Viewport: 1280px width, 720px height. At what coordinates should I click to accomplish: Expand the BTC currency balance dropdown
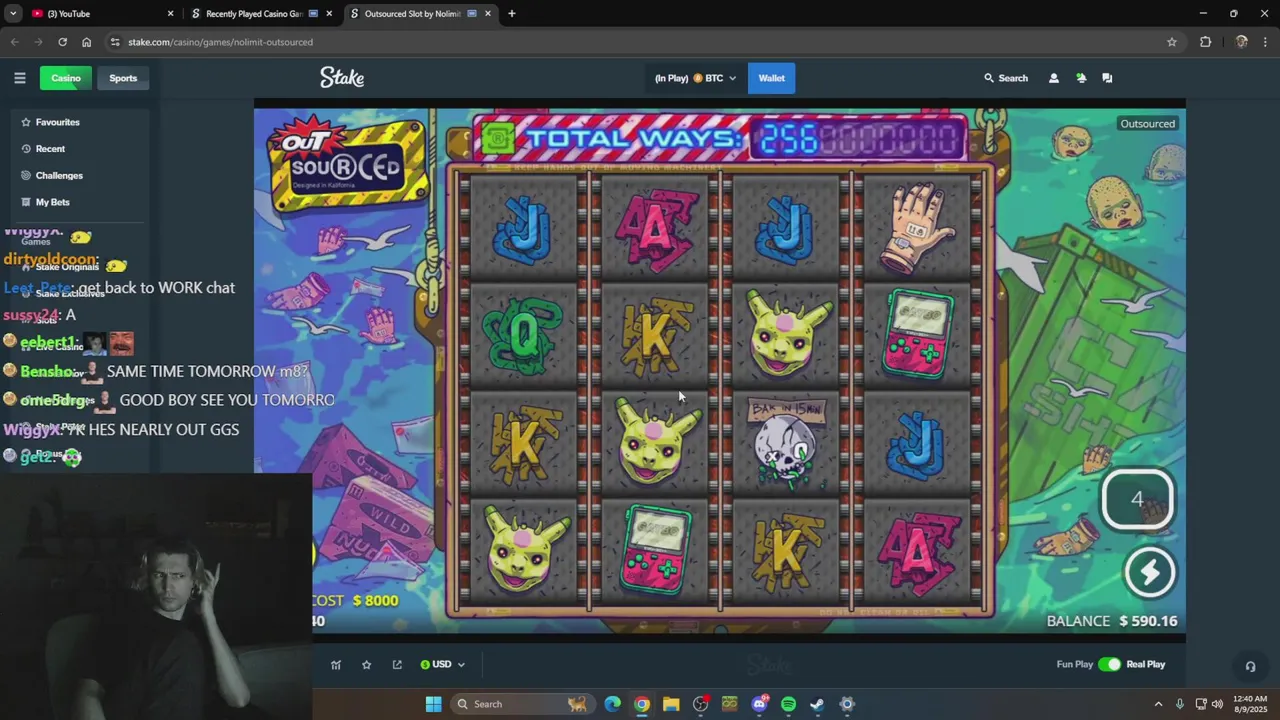tap(695, 78)
